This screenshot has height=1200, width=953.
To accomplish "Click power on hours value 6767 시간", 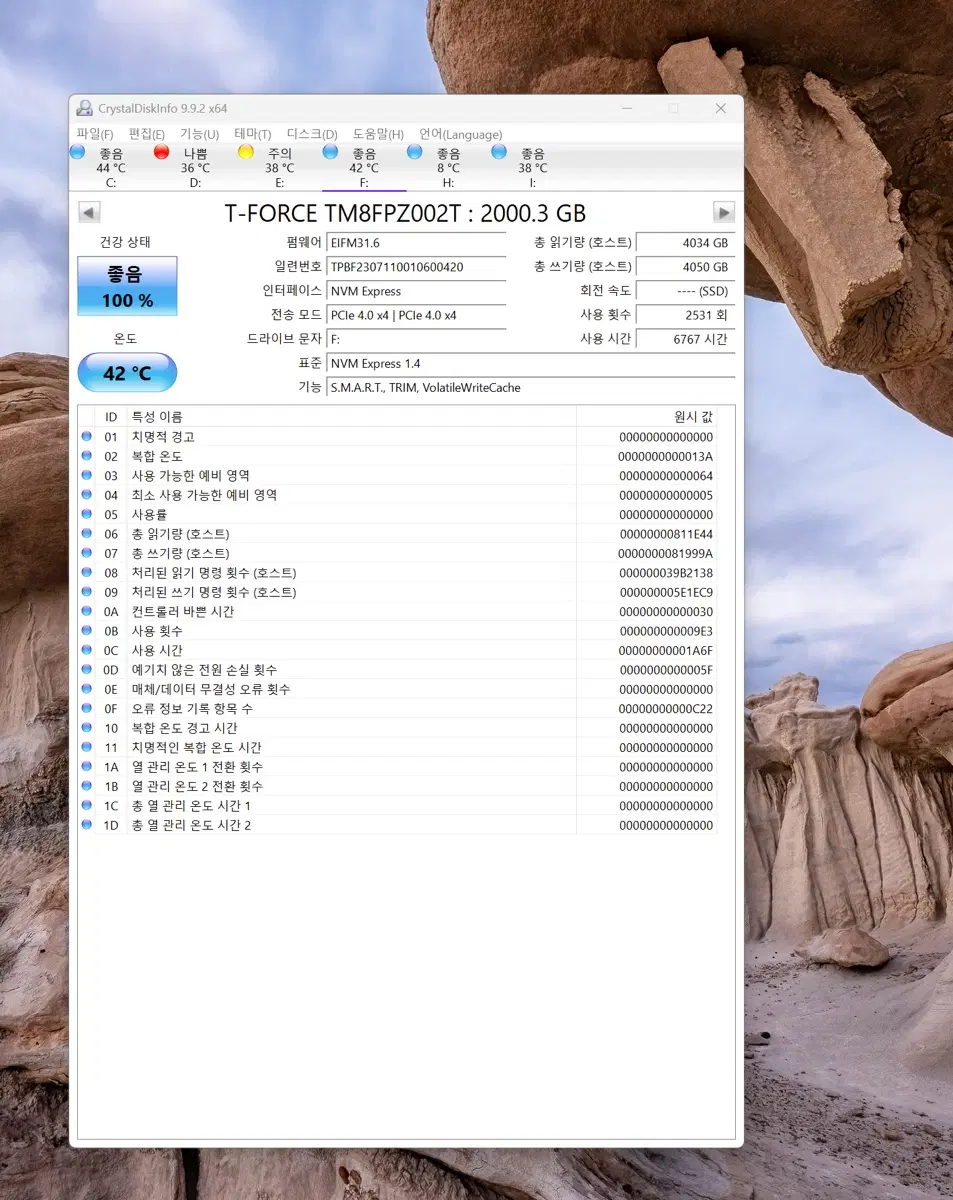I will point(685,339).
